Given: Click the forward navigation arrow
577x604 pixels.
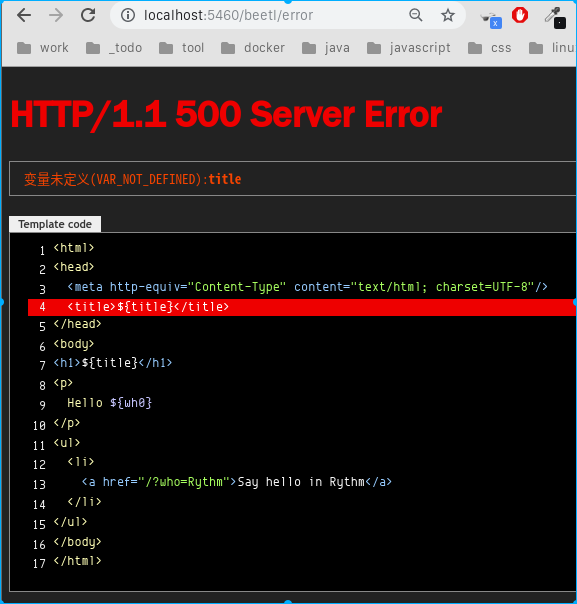Looking at the screenshot, I should pos(56,15).
